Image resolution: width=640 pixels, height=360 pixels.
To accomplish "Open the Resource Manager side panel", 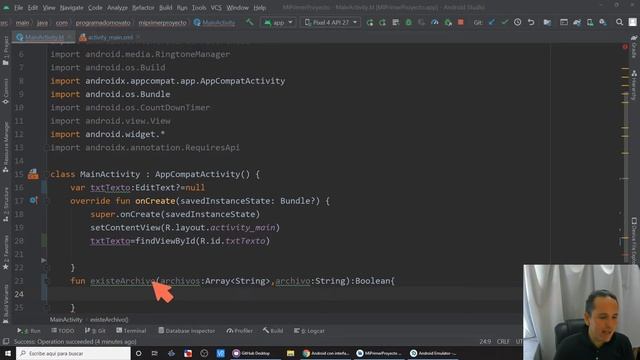I will click(x=6, y=147).
